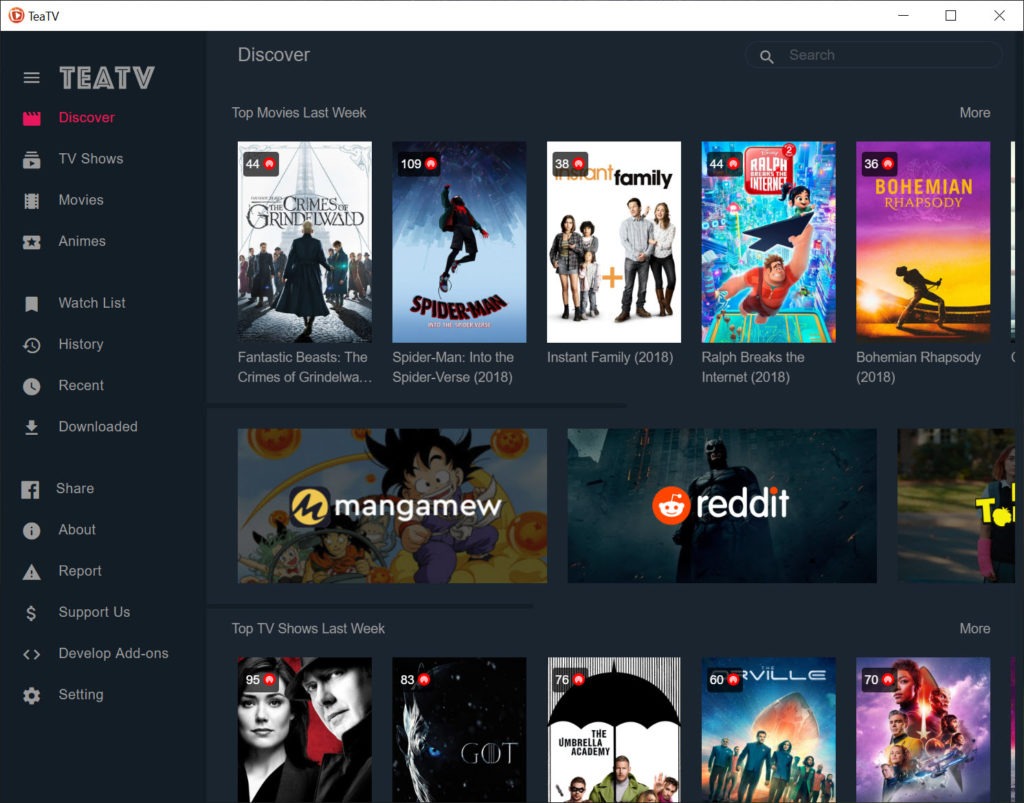
Task: Click More next to Top TV Shows
Action: coord(974,628)
